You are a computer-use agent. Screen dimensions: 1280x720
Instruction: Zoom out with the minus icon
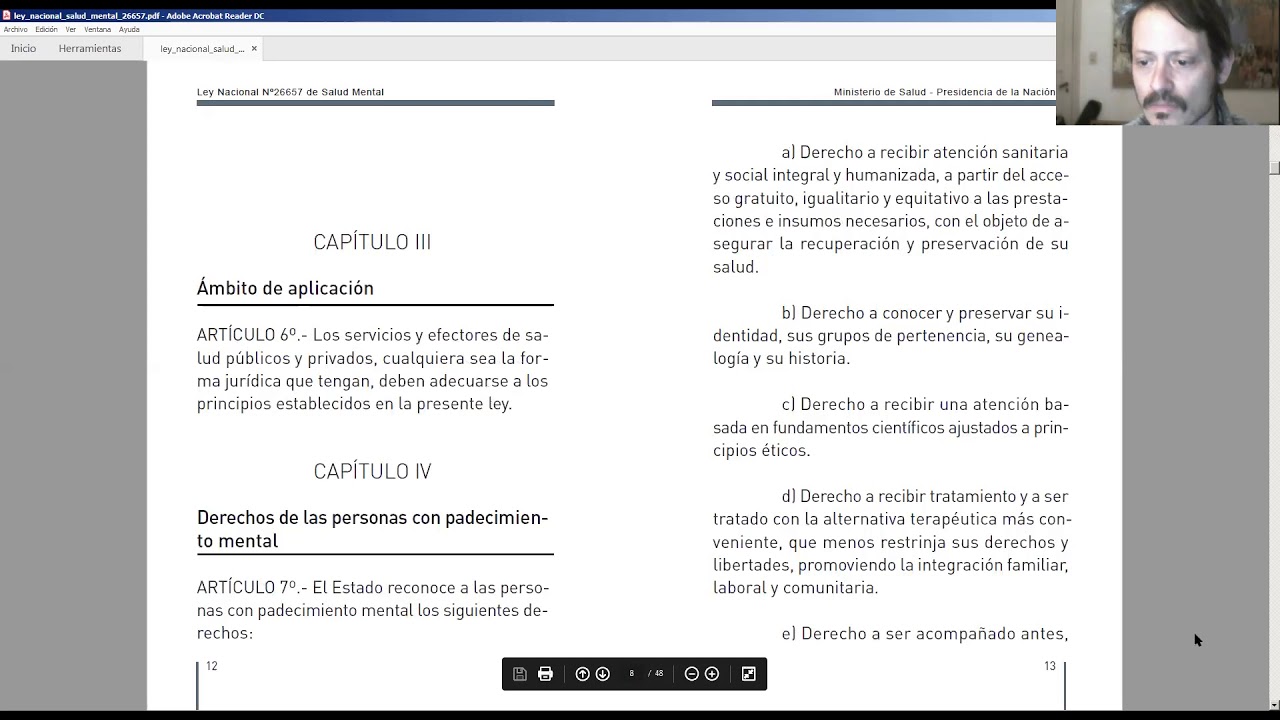tap(691, 674)
